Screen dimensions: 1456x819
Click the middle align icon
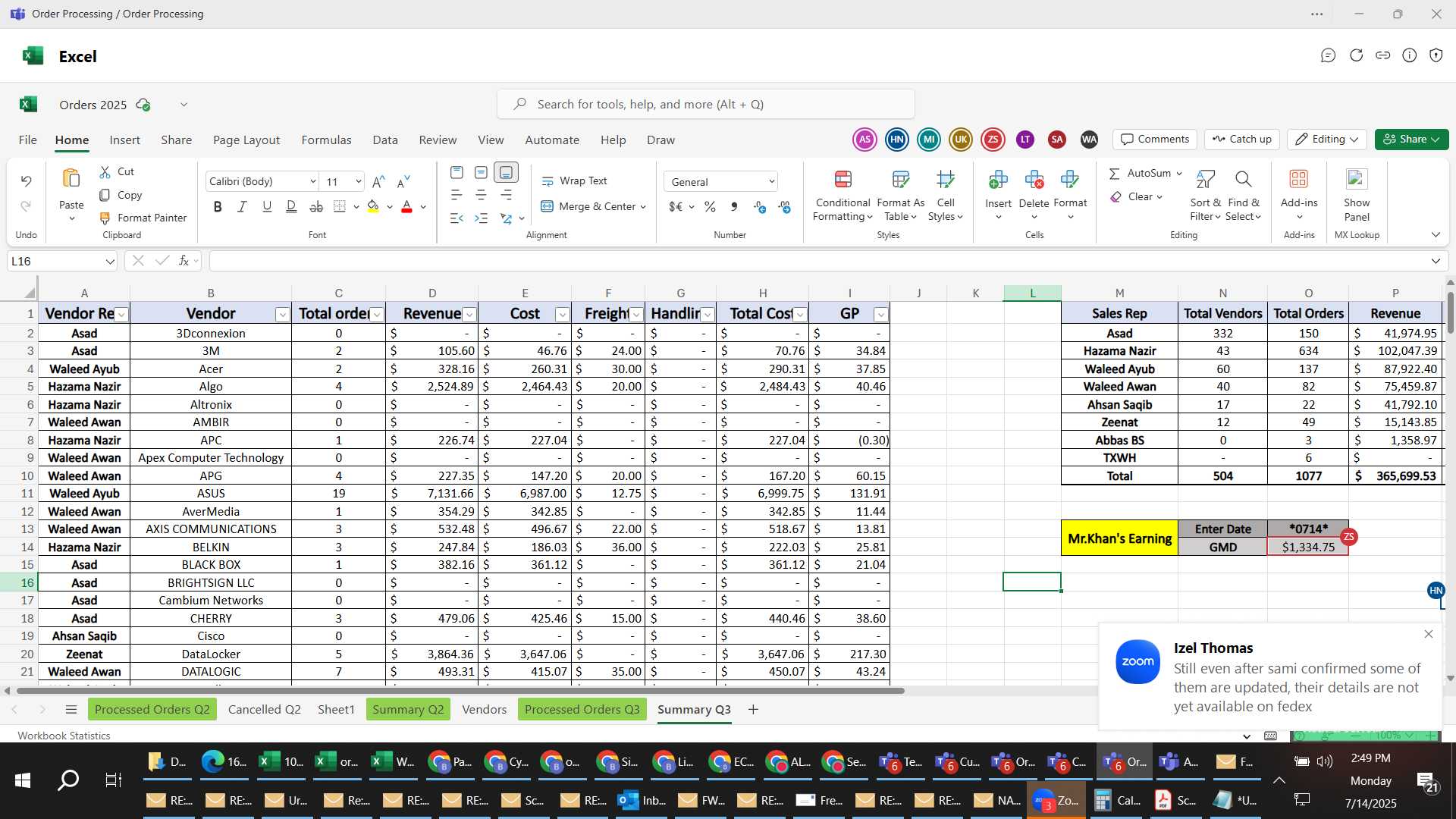click(x=481, y=172)
